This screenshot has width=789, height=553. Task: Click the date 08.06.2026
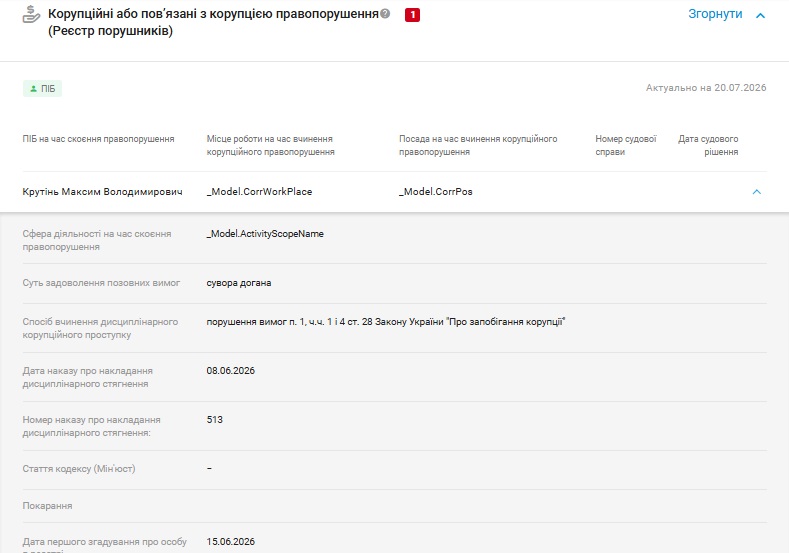click(x=230, y=371)
